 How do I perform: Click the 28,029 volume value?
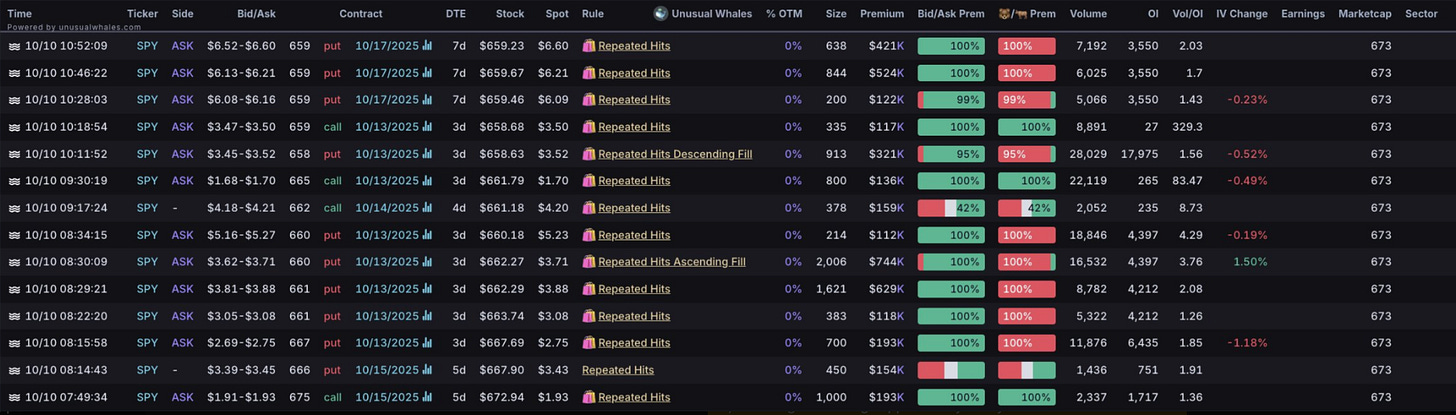click(x=1088, y=154)
